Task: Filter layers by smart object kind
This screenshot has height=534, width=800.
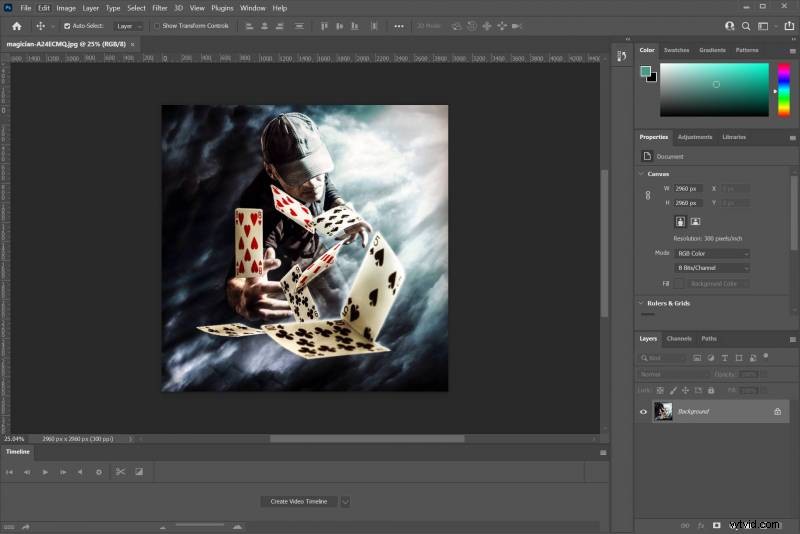Action: (x=753, y=358)
